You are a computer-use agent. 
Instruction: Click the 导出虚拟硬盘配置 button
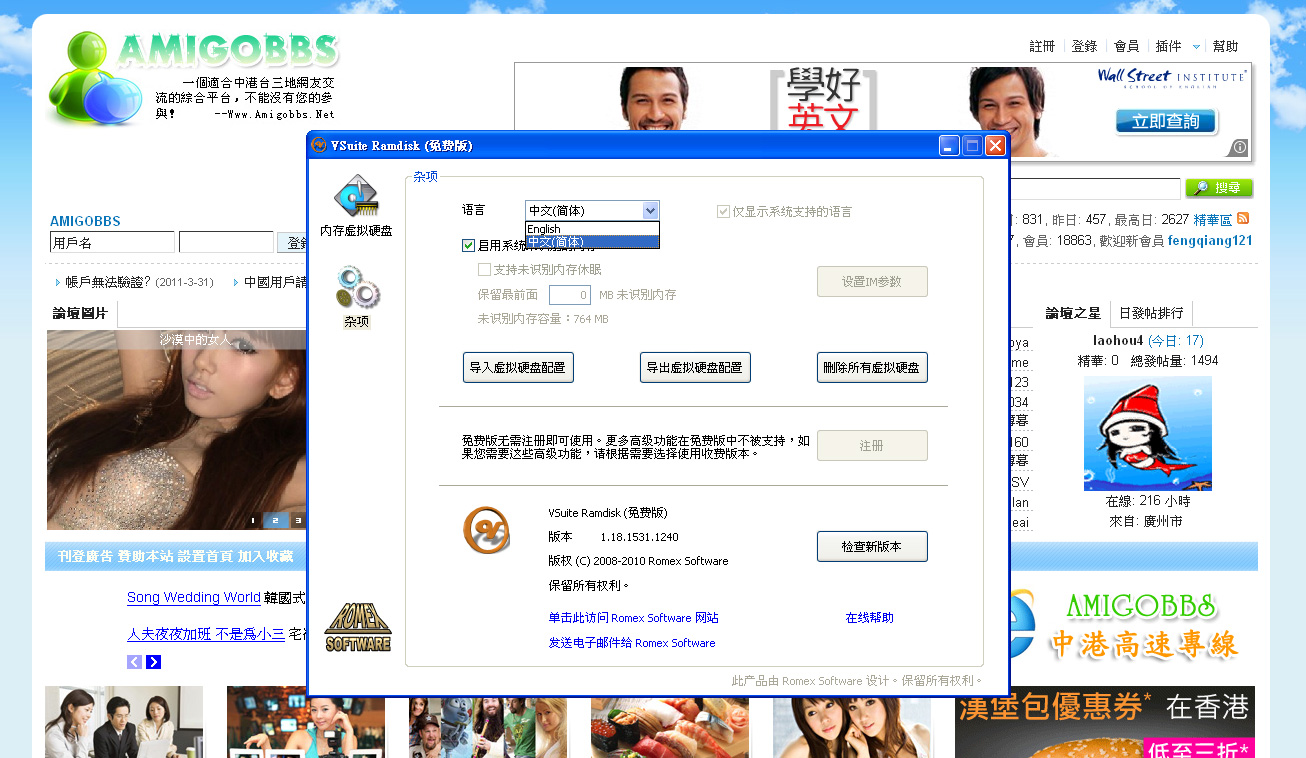pos(695,367)
